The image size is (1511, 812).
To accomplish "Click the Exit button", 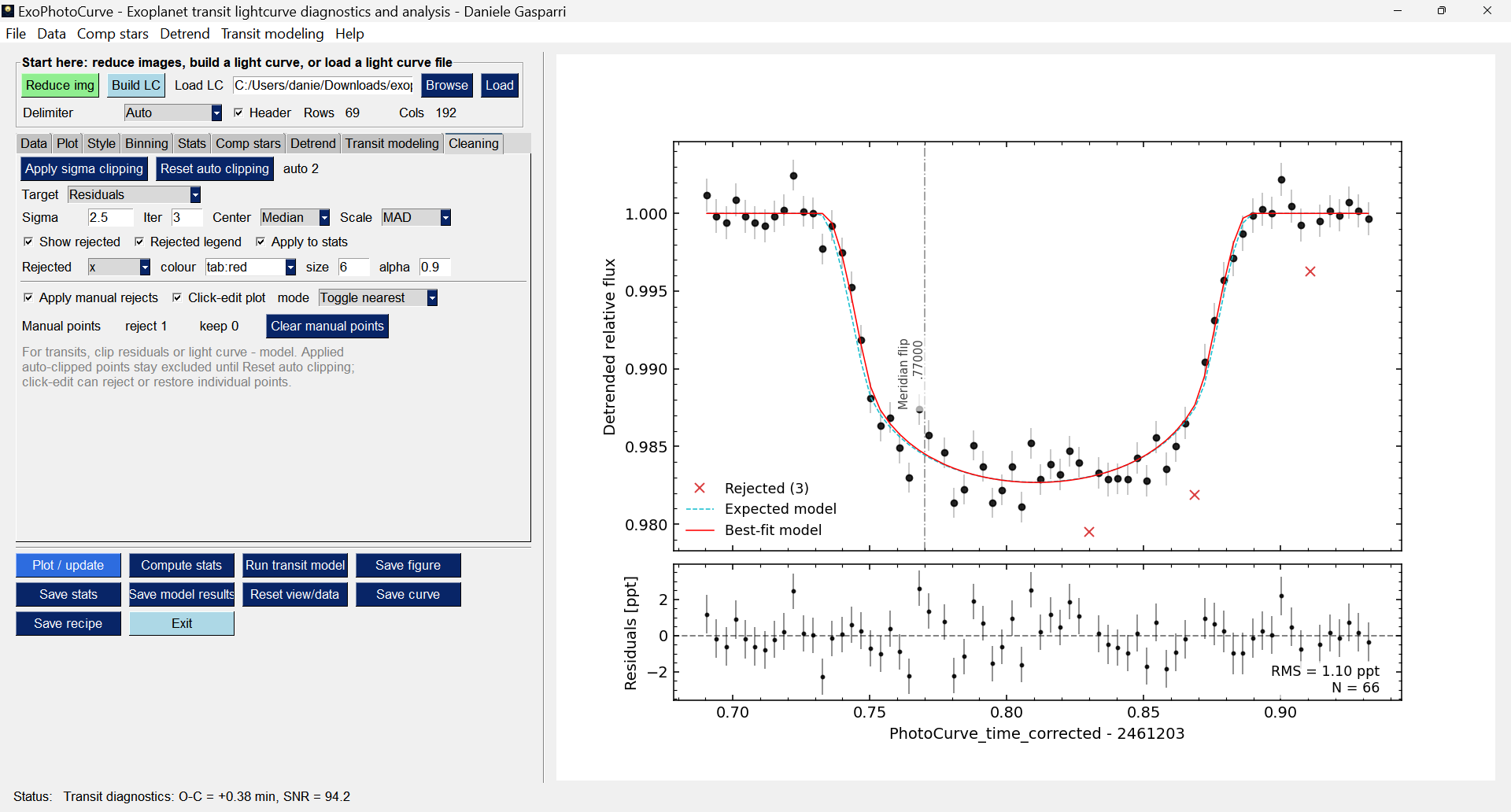I will point(182,624).
